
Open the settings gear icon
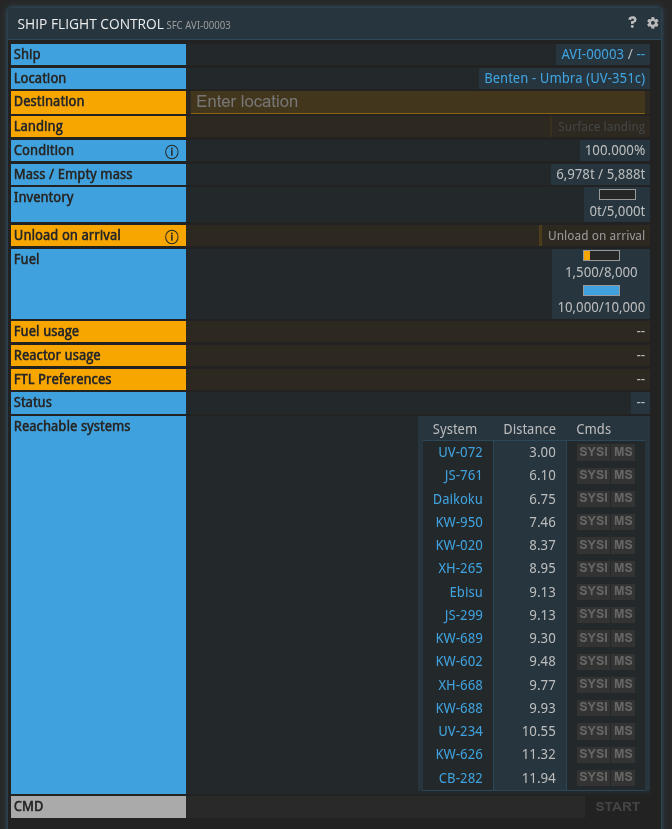pos(653,22)
